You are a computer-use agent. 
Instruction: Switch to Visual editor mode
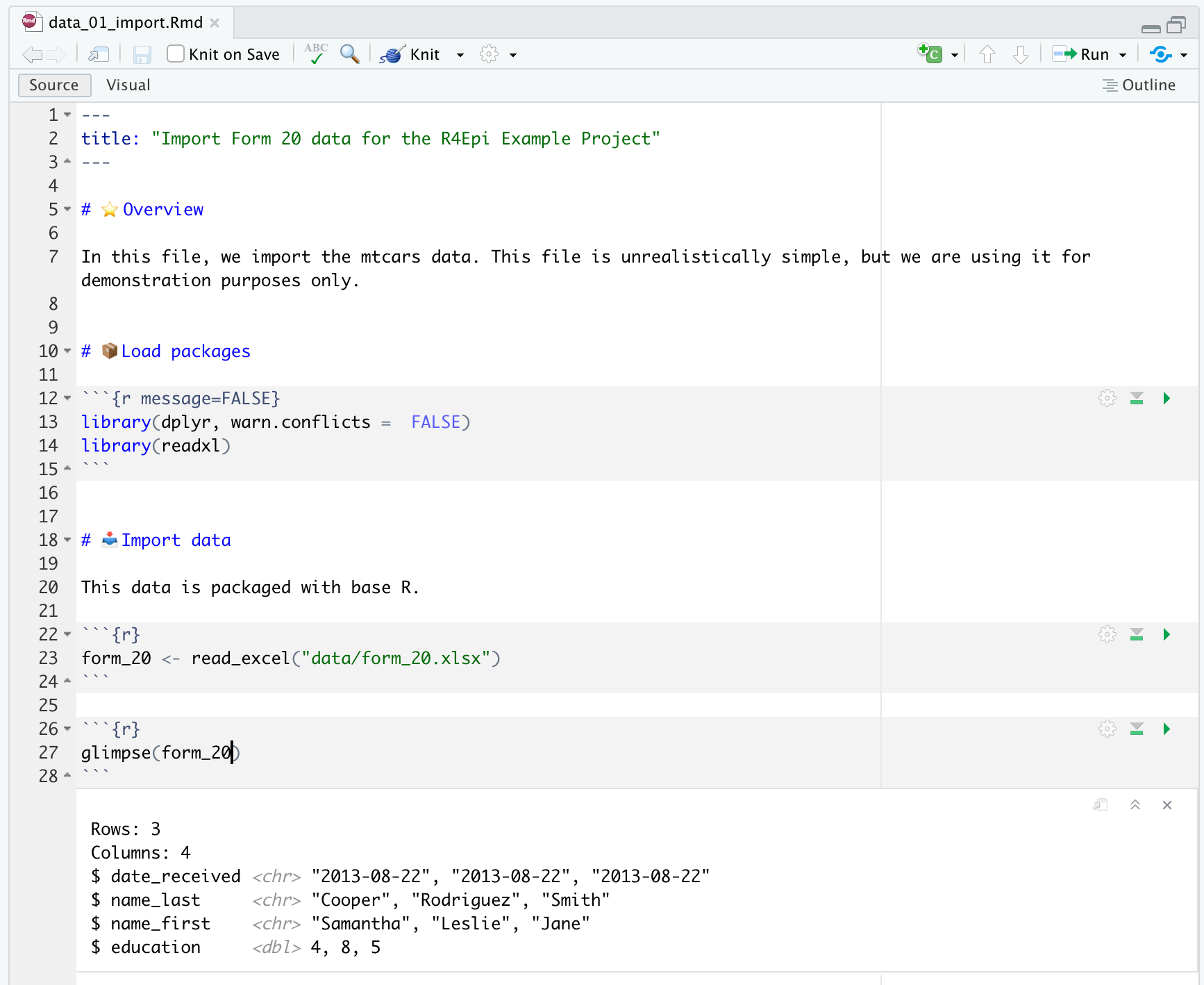click(128, 85)
